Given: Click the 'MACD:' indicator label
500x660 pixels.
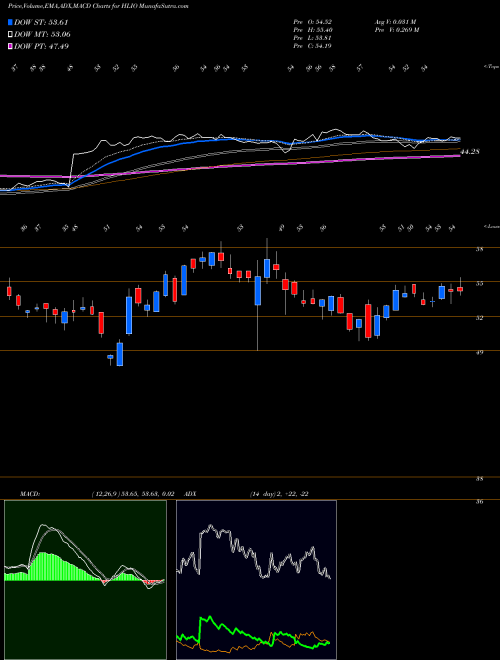Looking at the screenshot, I should tap(29, 494).
